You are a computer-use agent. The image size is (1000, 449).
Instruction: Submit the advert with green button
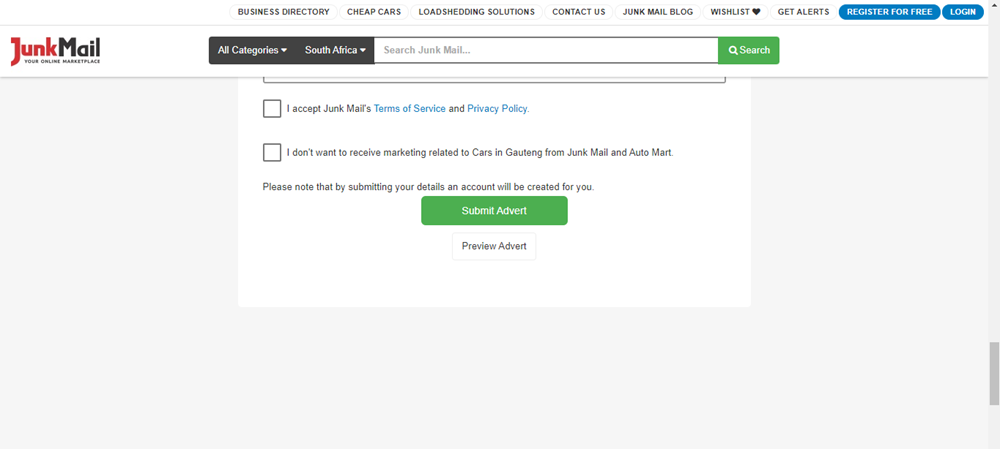pos(494,211)
